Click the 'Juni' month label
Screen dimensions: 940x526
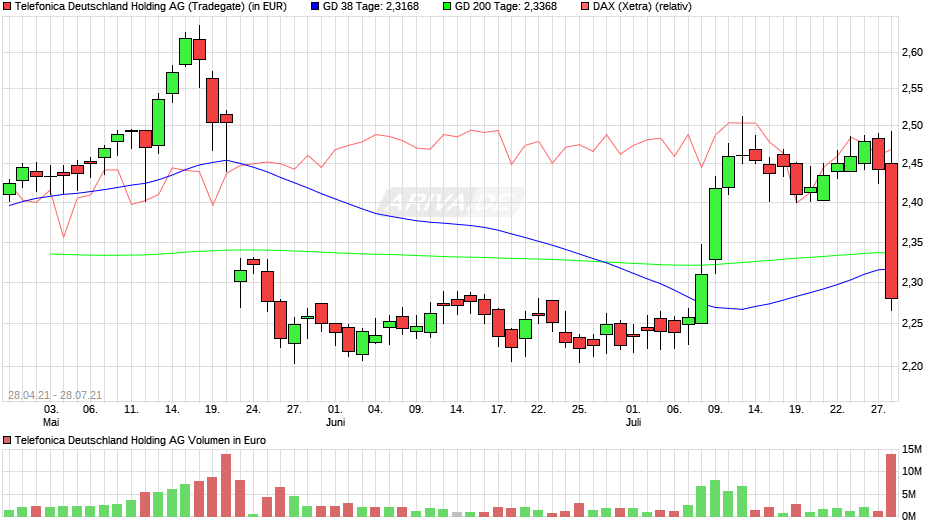(x=335, y=422)
